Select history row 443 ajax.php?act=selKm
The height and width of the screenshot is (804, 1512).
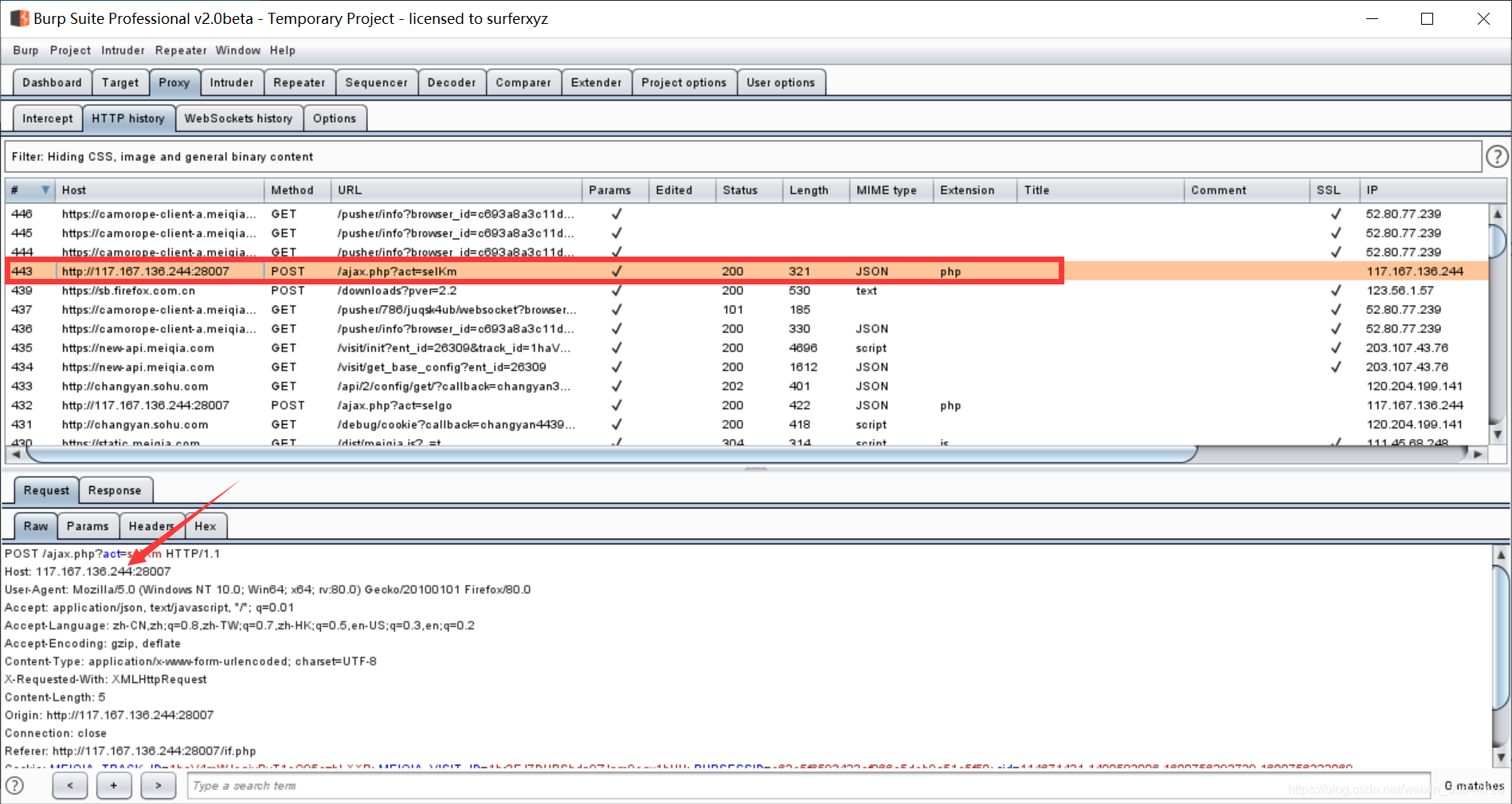pos(746,271)
